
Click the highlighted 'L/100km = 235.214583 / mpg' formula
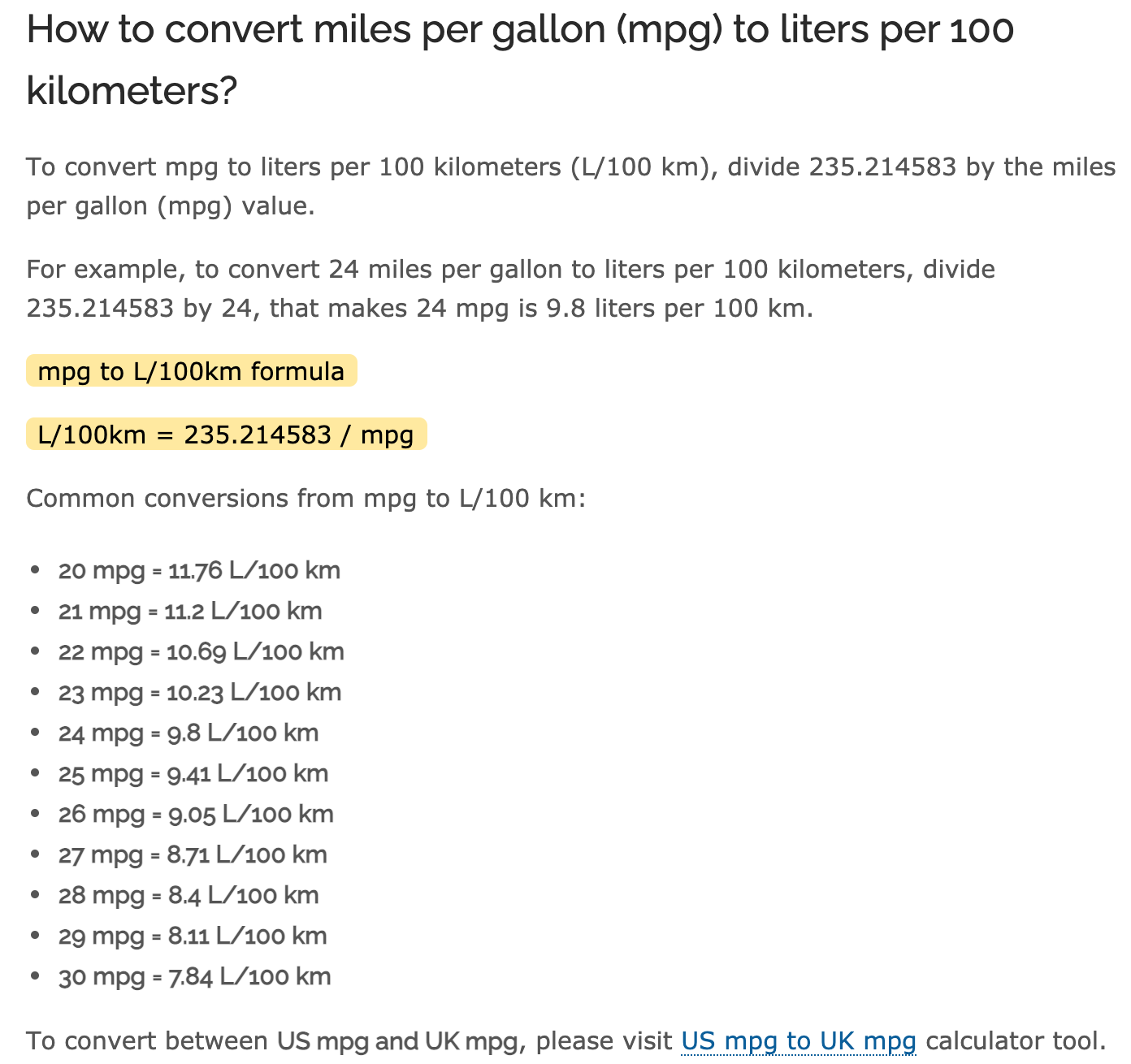coord(226,435)
